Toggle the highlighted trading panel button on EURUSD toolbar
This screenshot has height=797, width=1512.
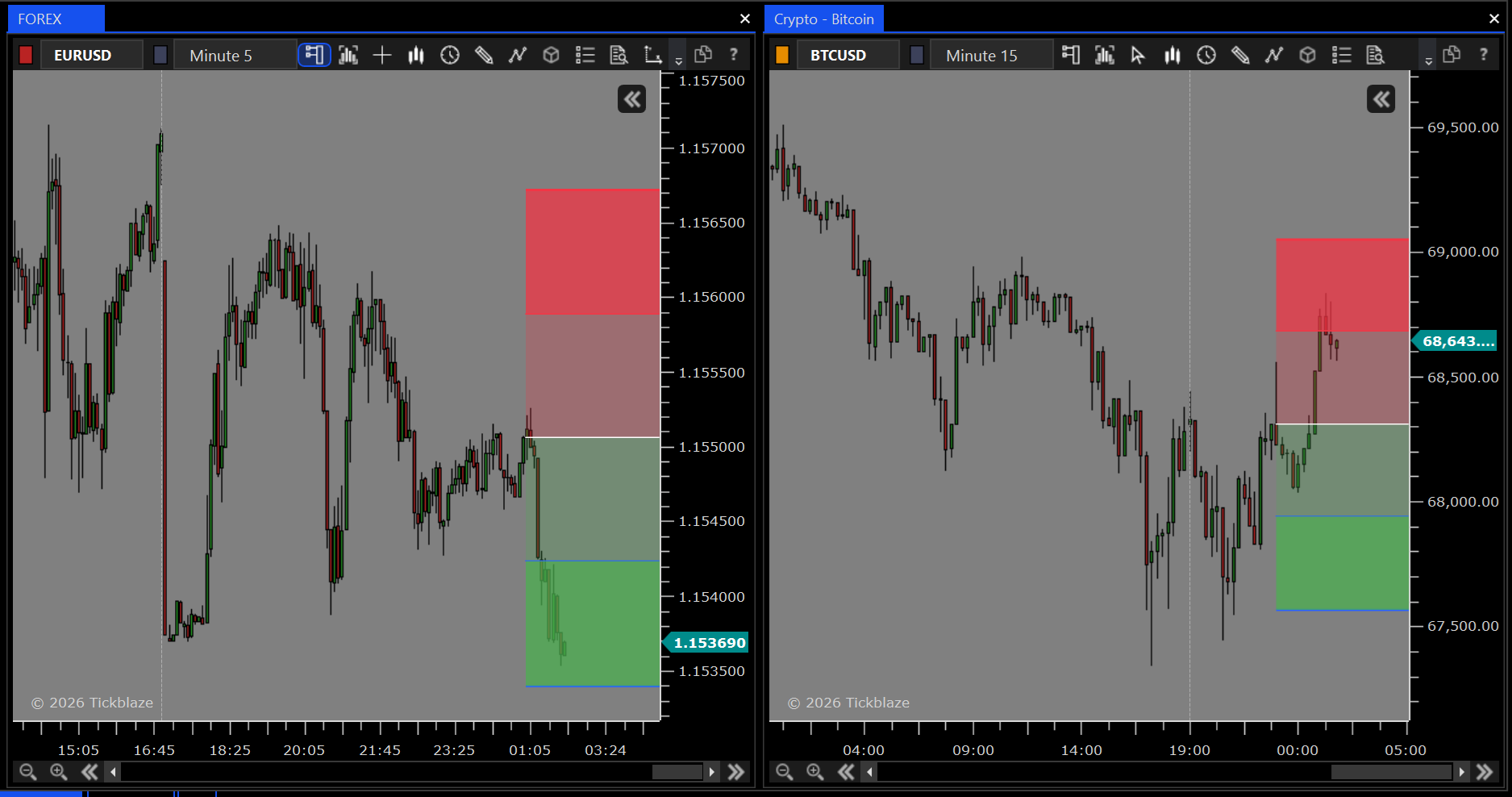pyautogui.click(x=314, y=55)
